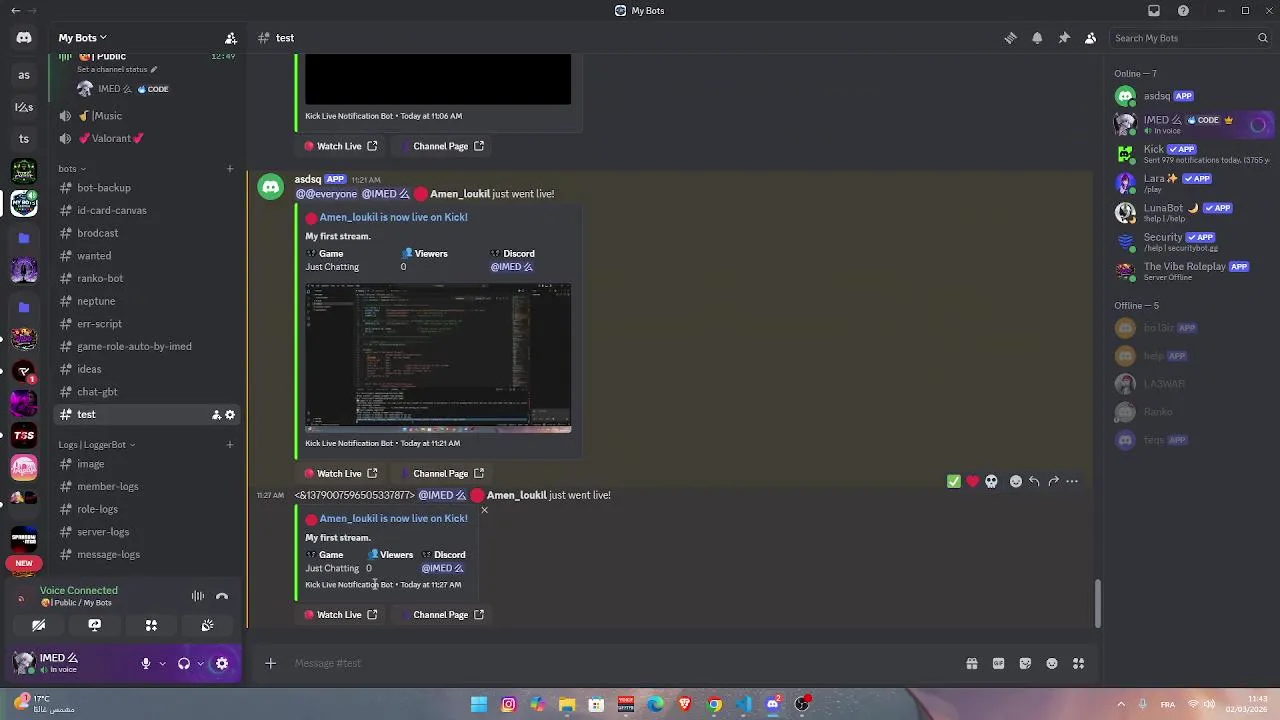Open the My Bots server dropdown

pos(82,38)
